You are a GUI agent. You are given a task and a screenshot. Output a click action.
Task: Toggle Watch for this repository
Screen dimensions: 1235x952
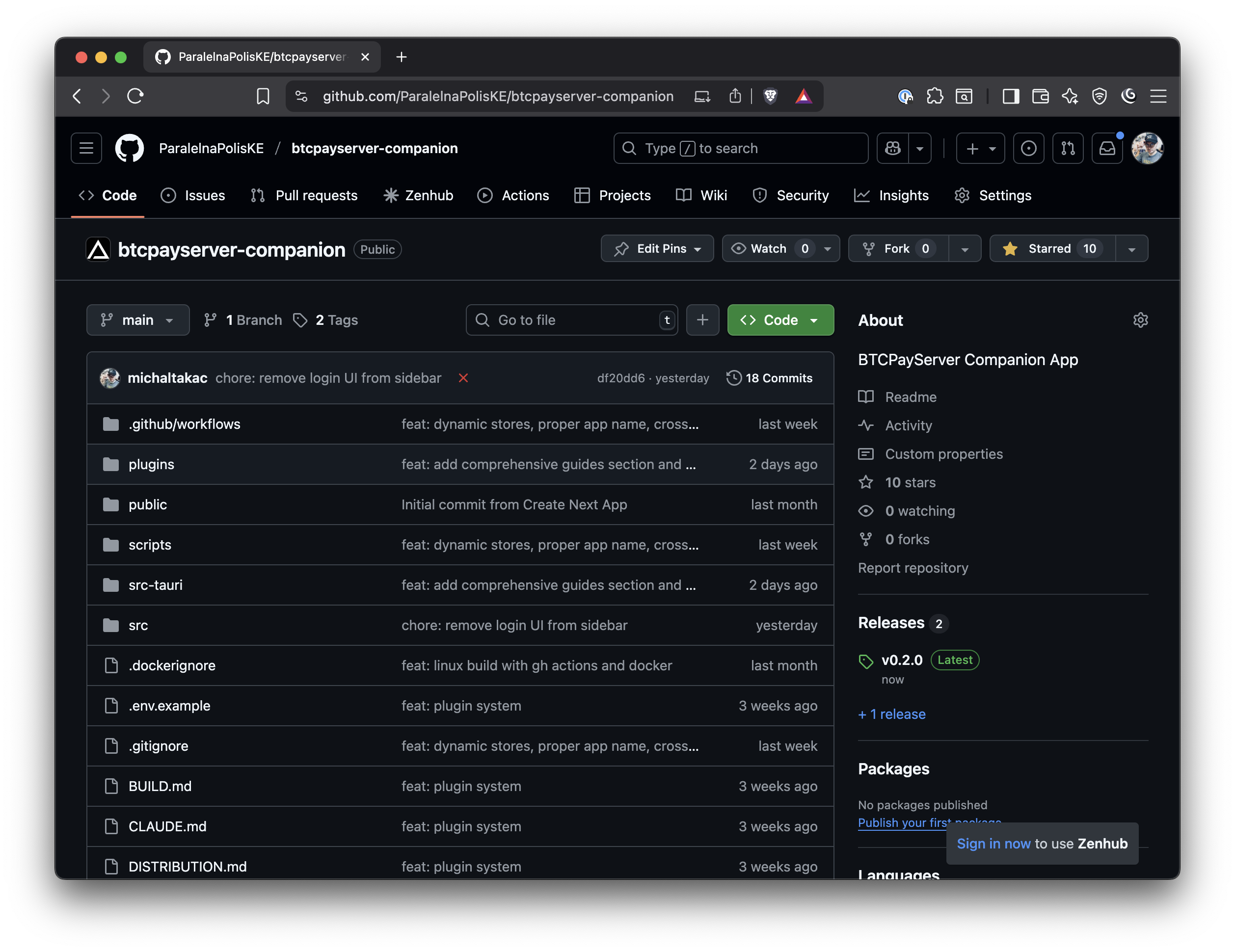point(769,249)
